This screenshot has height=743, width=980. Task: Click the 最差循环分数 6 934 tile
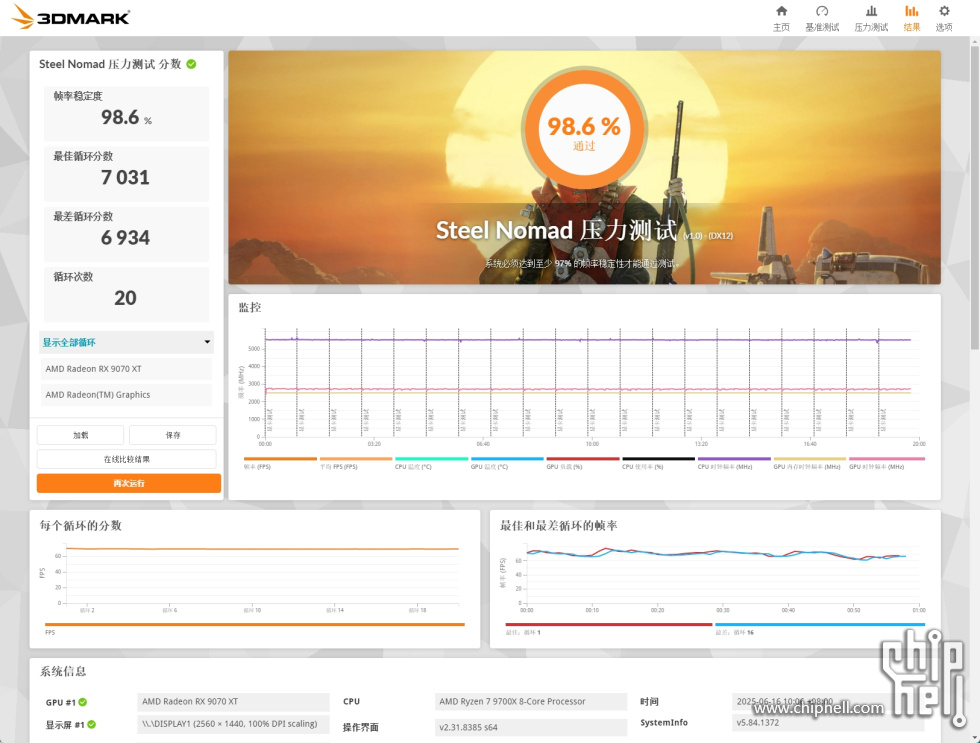pos(126,234)
